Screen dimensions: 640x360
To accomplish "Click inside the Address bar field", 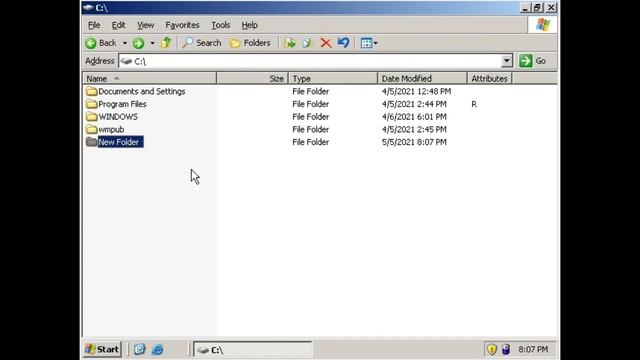I will pos(310,61).
